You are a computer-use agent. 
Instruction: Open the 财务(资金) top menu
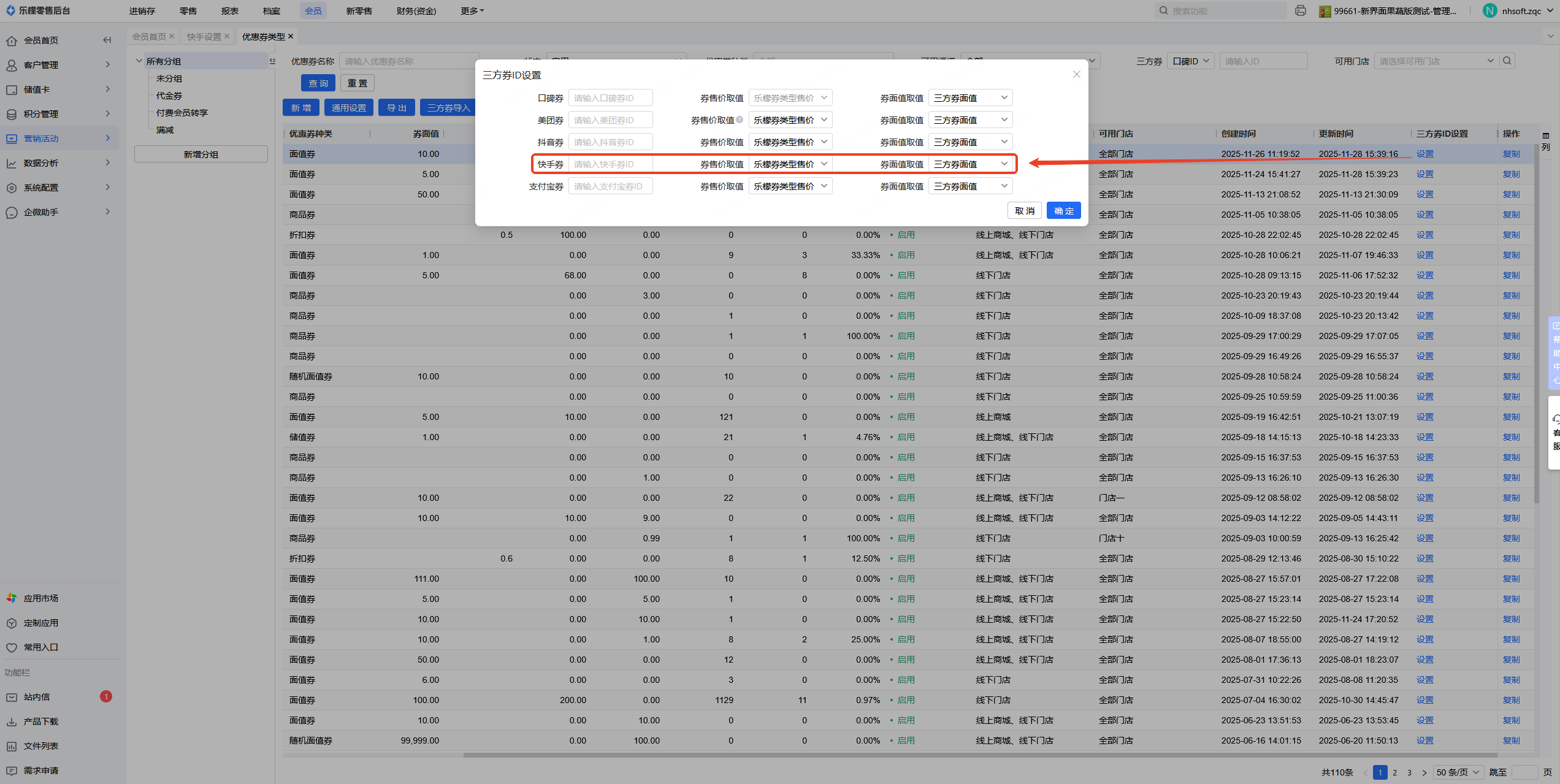(x=416, y=11)
